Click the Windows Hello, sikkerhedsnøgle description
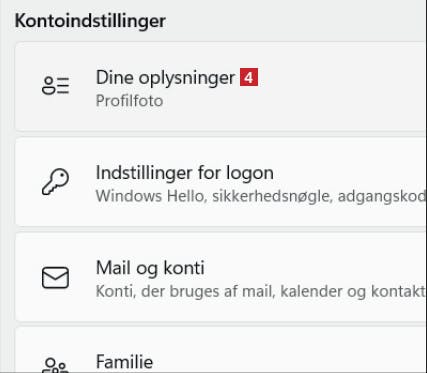The height and width of the screenshot is (373, 427). point(261,196)
